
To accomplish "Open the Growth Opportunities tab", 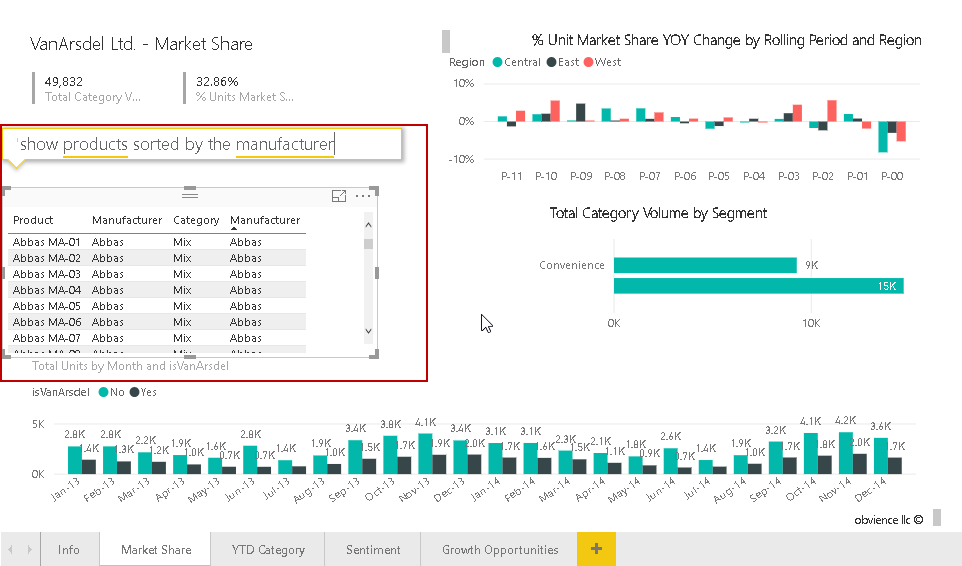I will coord(500,549).
